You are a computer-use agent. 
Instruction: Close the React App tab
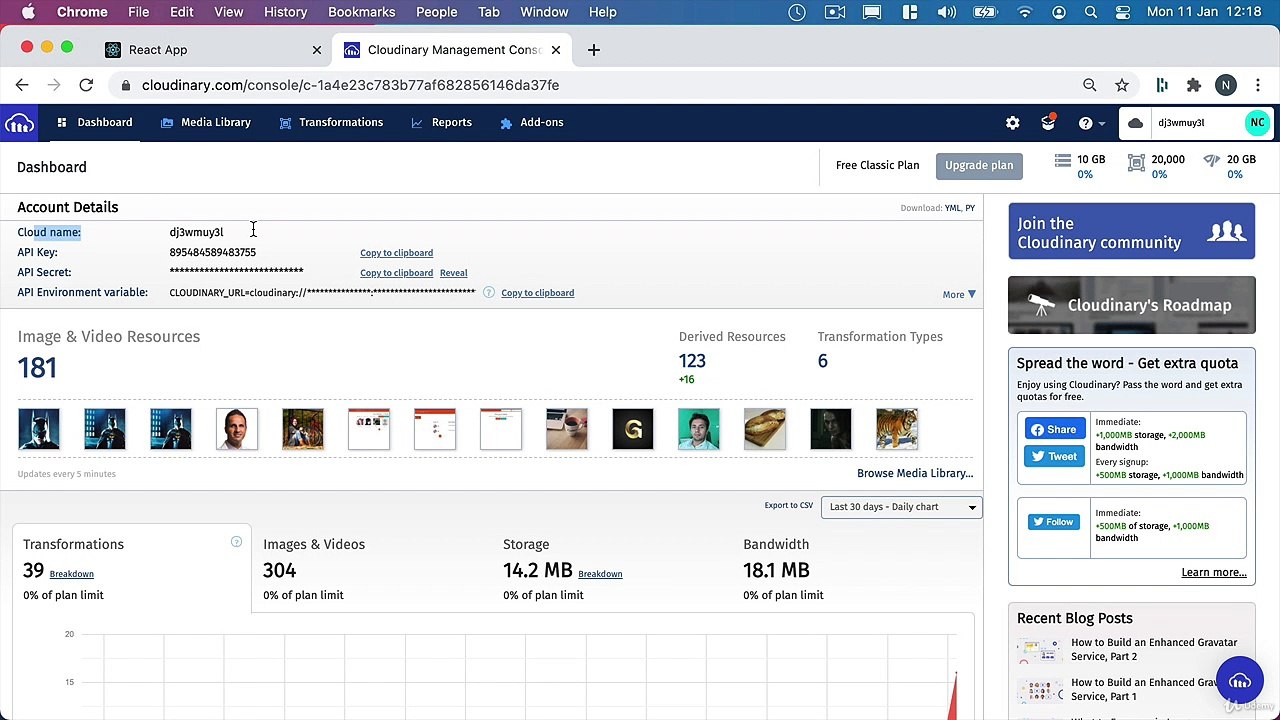tap(317, 50)
